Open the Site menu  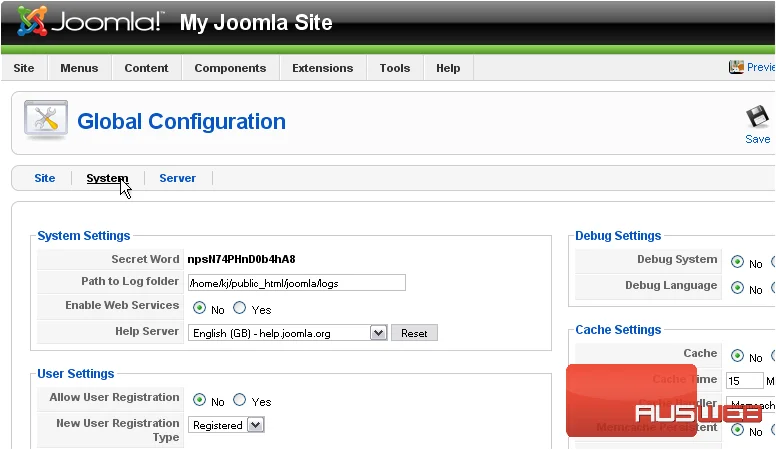24,68
